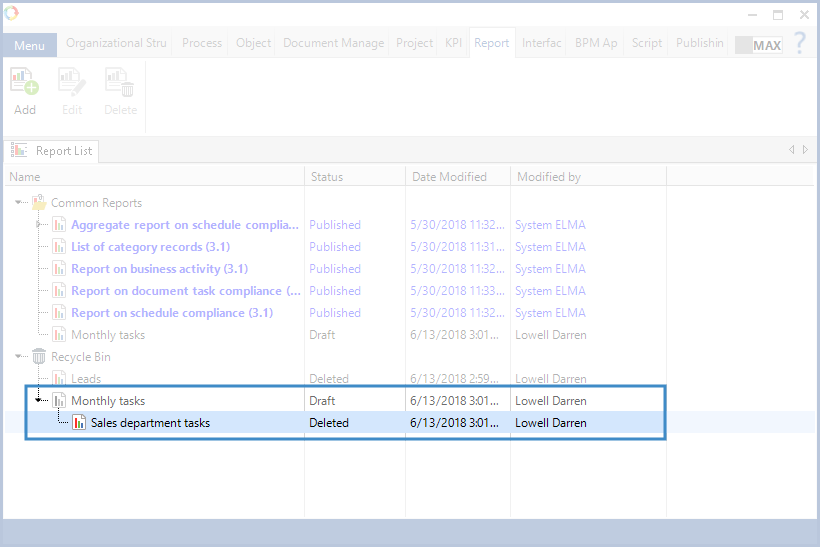820x547 pixels.
Task: Toggle the MAX mode switch
Action: pos(759,45)
